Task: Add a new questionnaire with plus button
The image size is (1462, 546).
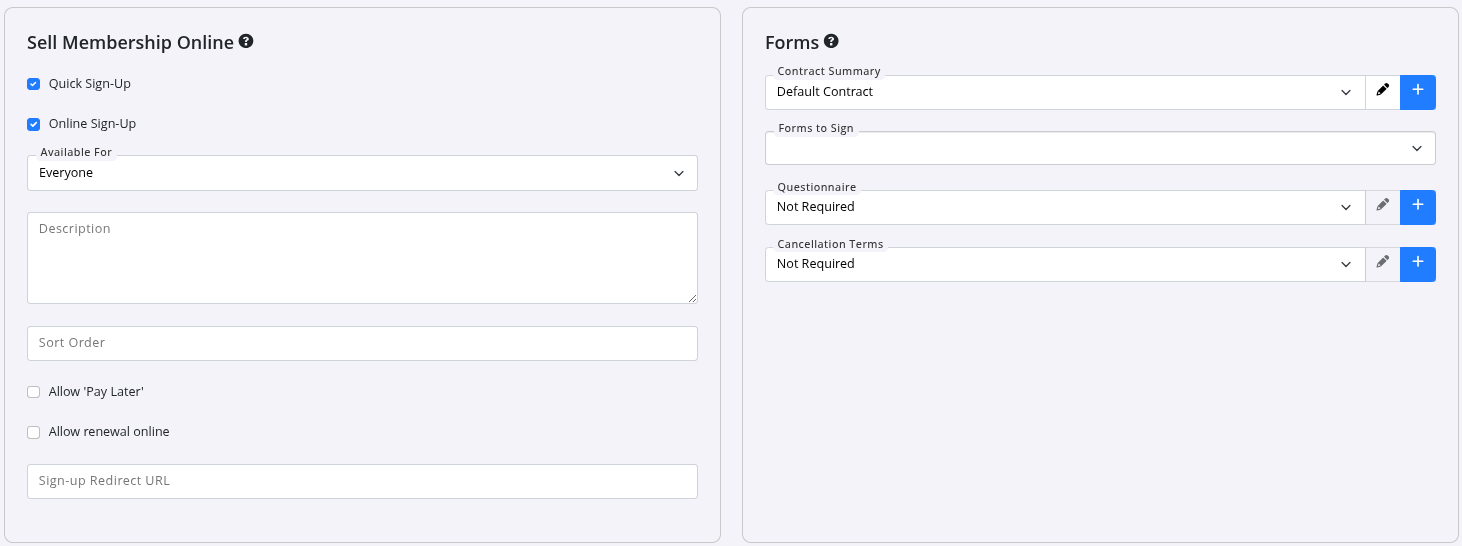Action: coord(1417,206)
